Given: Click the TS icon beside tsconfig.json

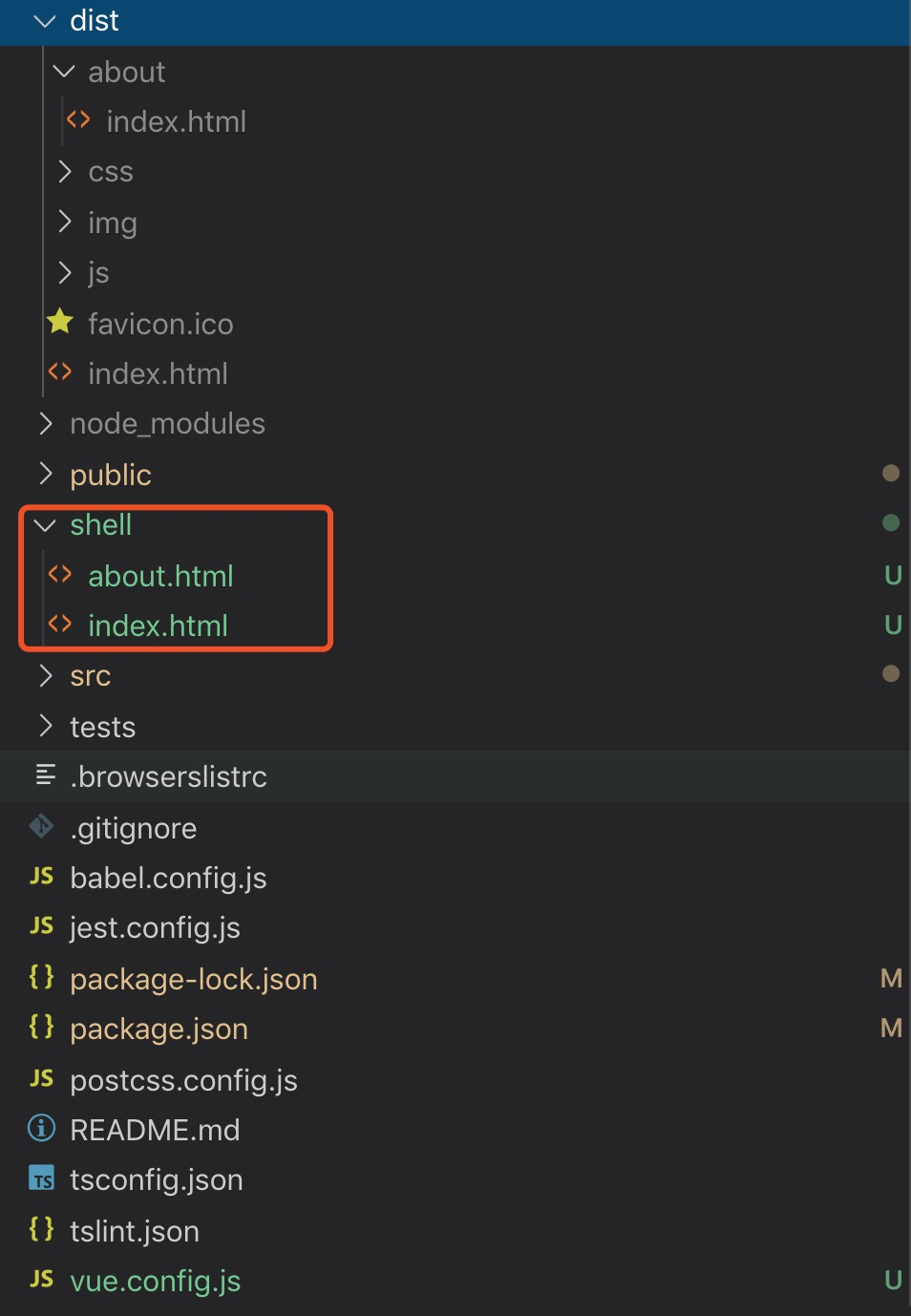Looking at the screenshot, I should tap(42, 1179).
